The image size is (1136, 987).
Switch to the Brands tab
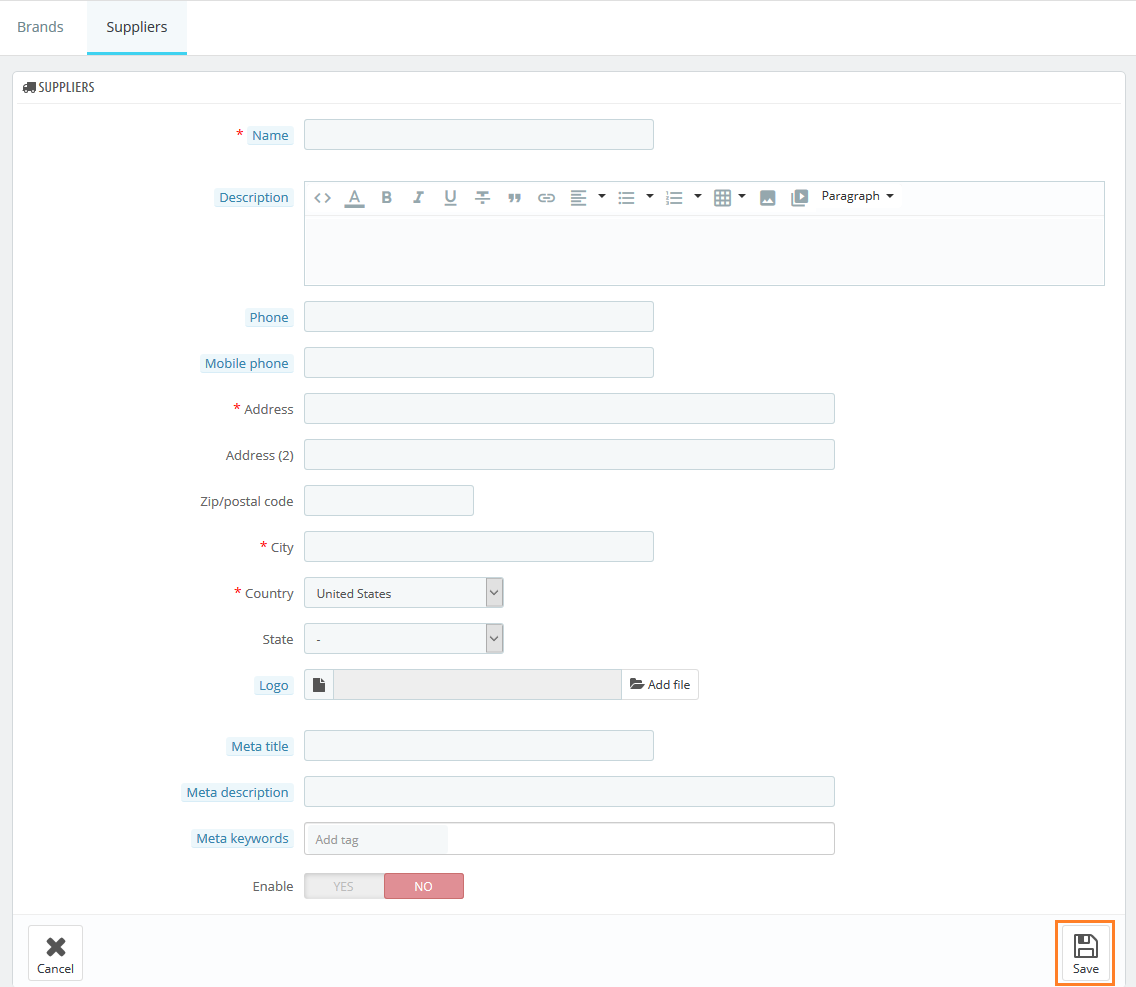pos(41,27)
